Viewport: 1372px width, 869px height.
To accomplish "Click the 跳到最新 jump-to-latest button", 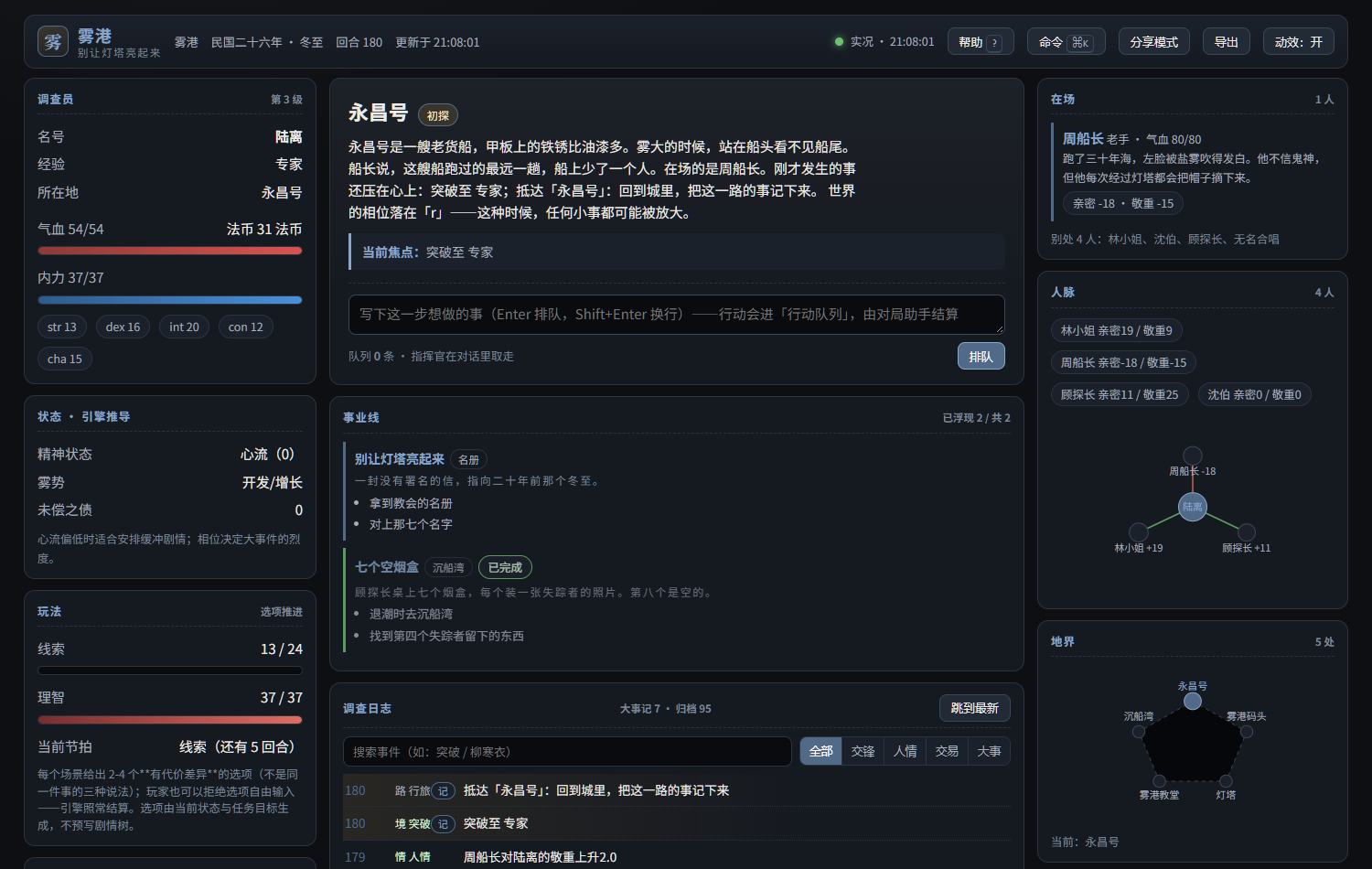I will [x=975, y=708].
